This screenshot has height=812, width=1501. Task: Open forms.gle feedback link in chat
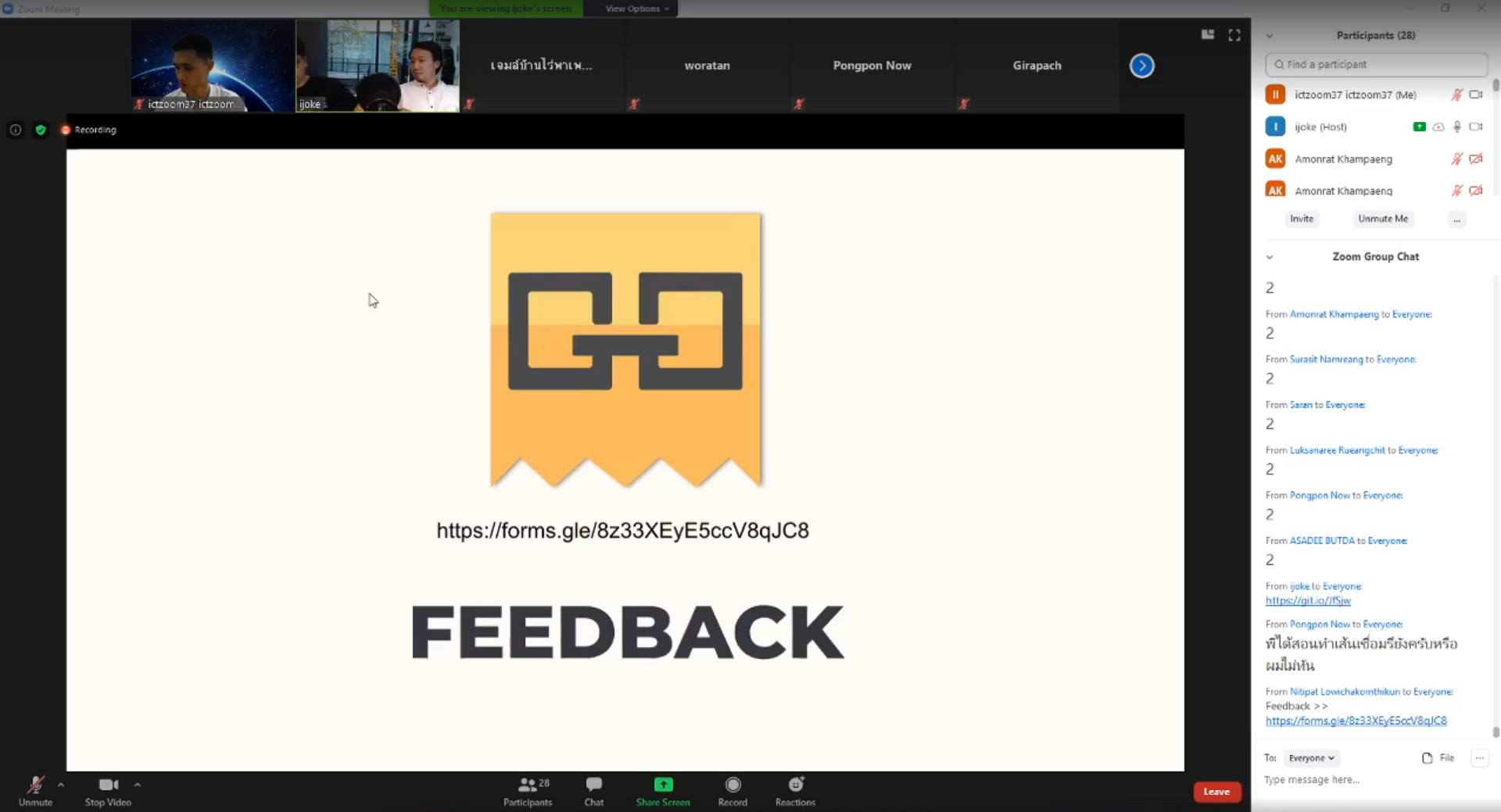click(1356, 721)
